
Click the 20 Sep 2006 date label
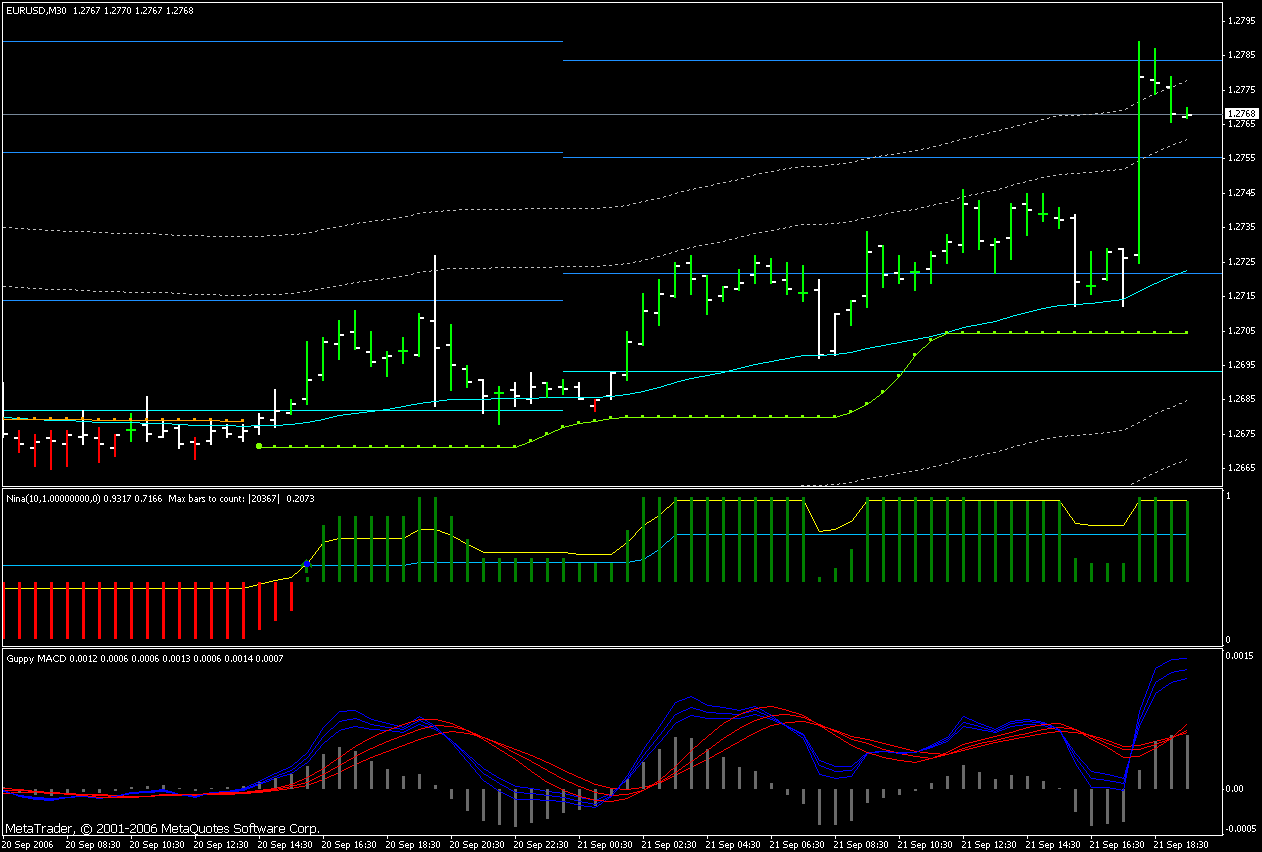pyautogui.click(x=26, y=844)
